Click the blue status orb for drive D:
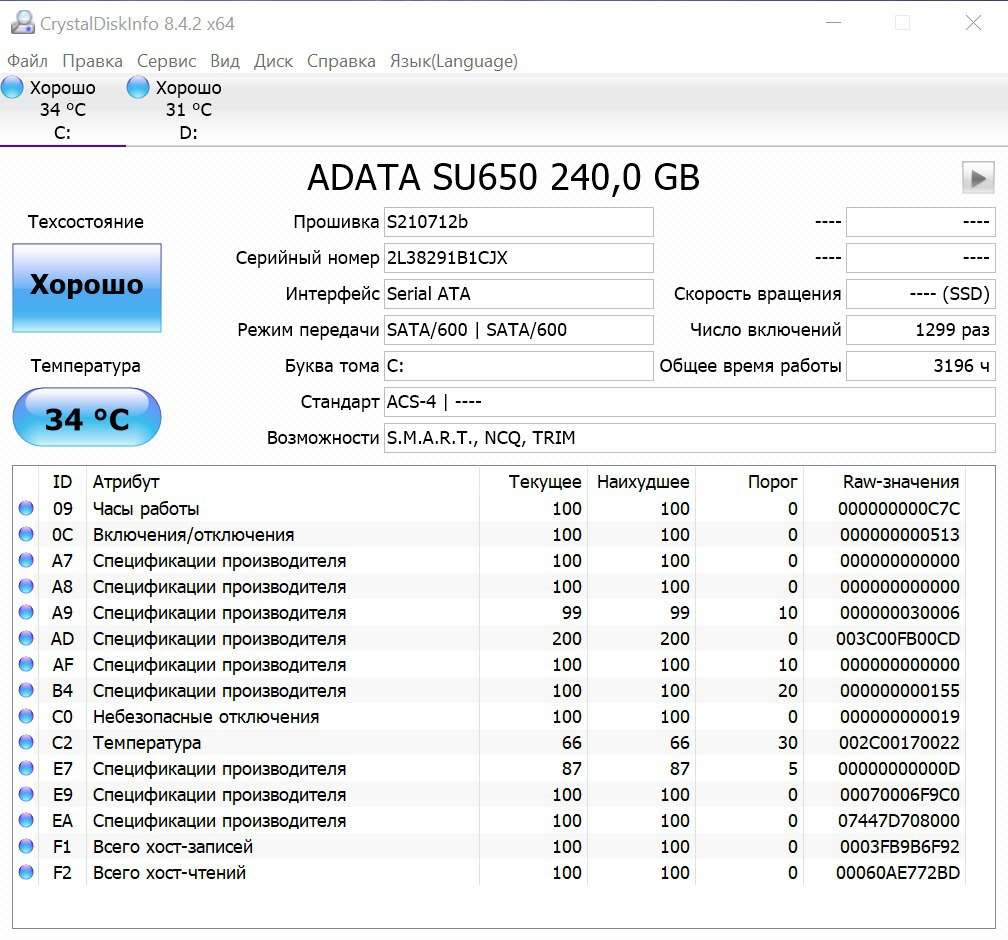The image size is (1008, 940). 138,87
